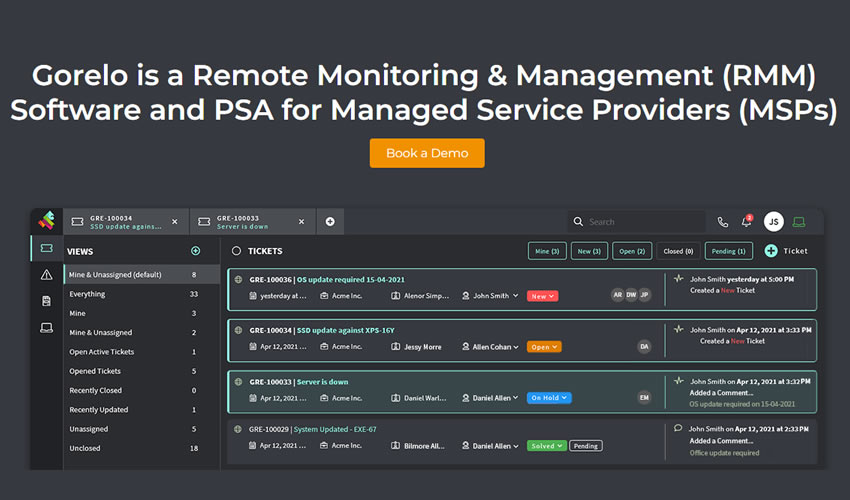
Task: Open ticket GRE-100036 OS update required
Action: [327, 279]
